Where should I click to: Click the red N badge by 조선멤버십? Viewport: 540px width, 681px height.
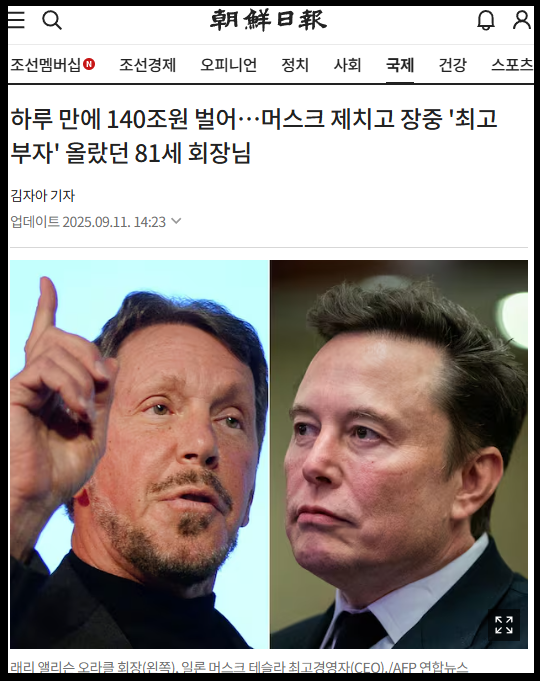pos(89,64)
